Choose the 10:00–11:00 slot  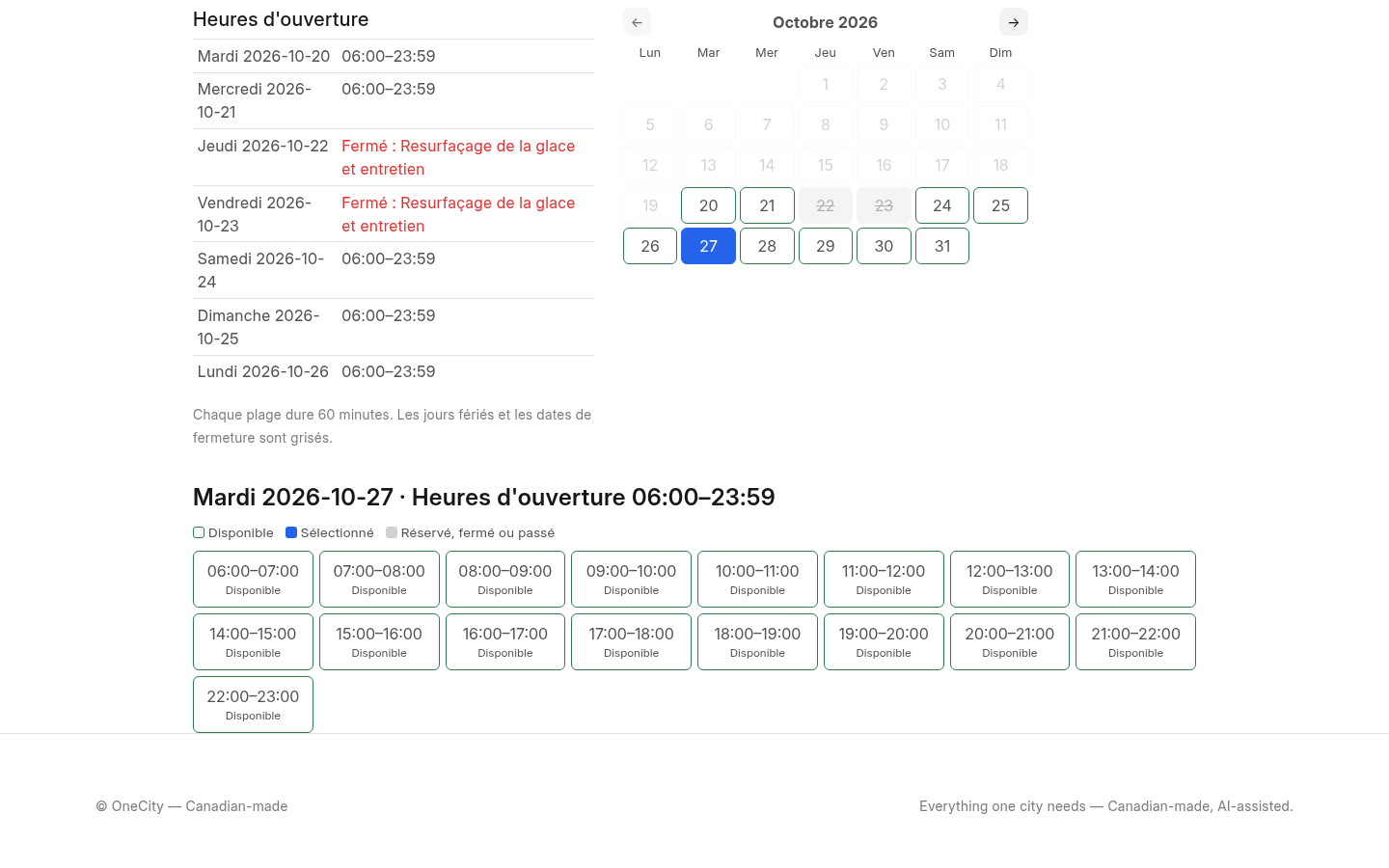[757, 579]
